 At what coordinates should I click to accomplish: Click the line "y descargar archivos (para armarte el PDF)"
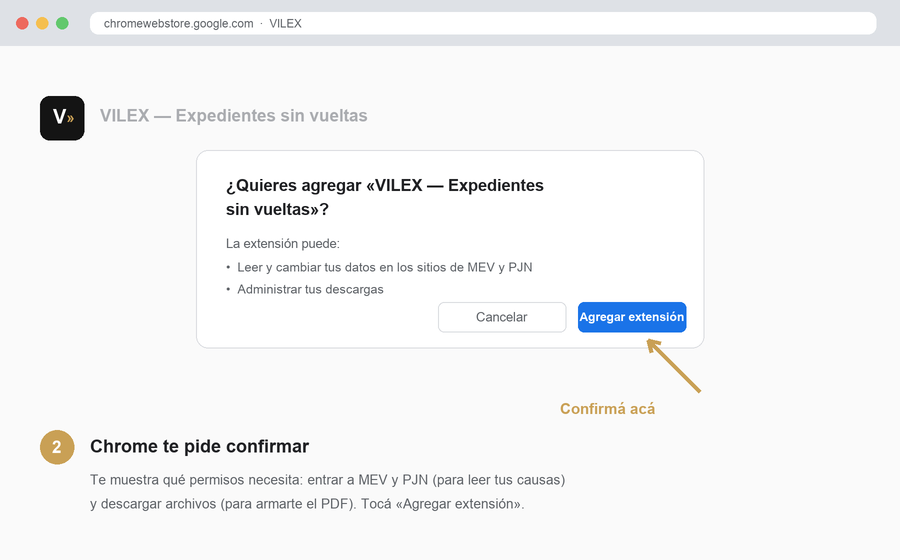(x=307, y=504)
